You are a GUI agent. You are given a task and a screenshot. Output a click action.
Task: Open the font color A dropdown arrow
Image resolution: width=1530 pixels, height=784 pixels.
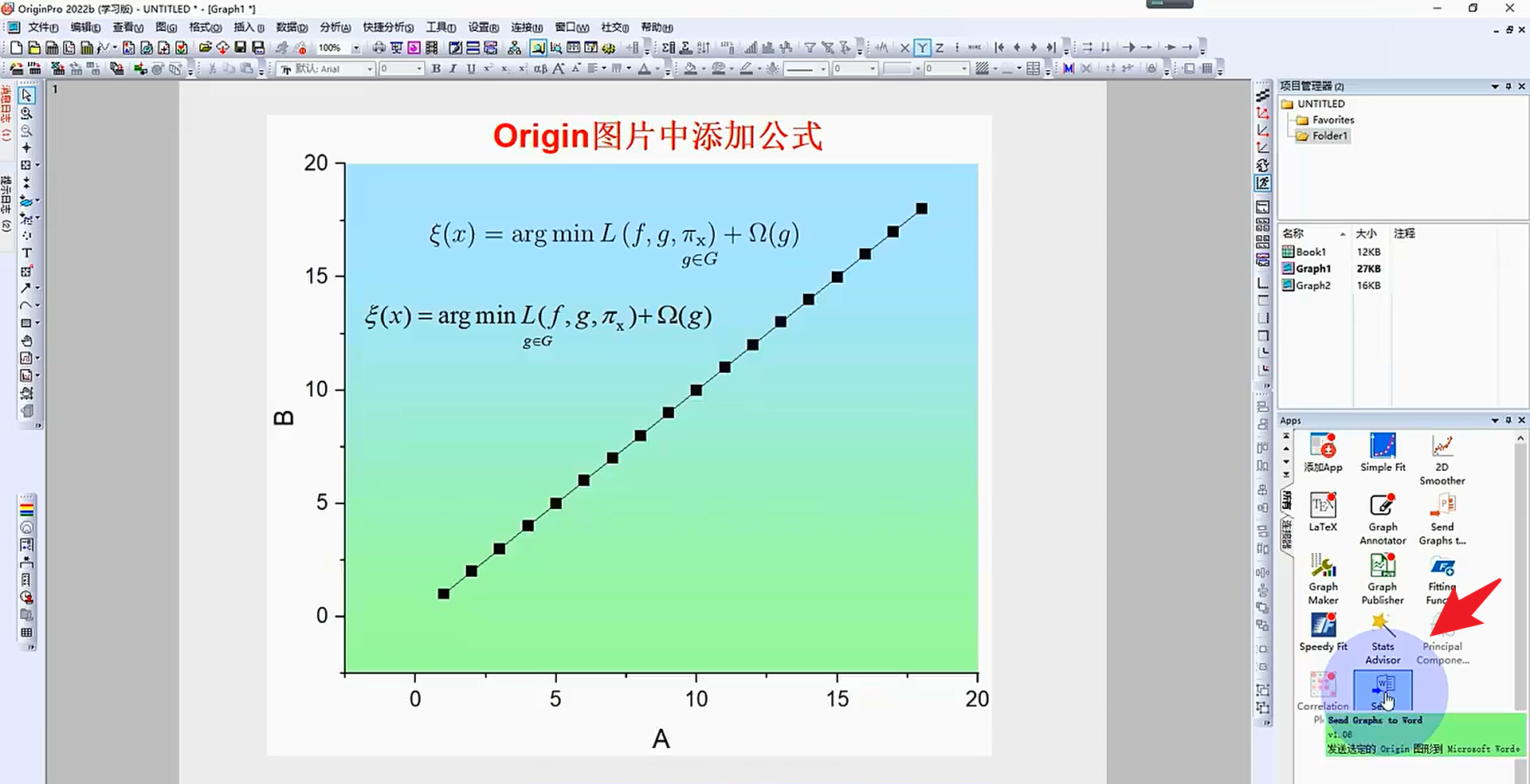pos(657,69)
